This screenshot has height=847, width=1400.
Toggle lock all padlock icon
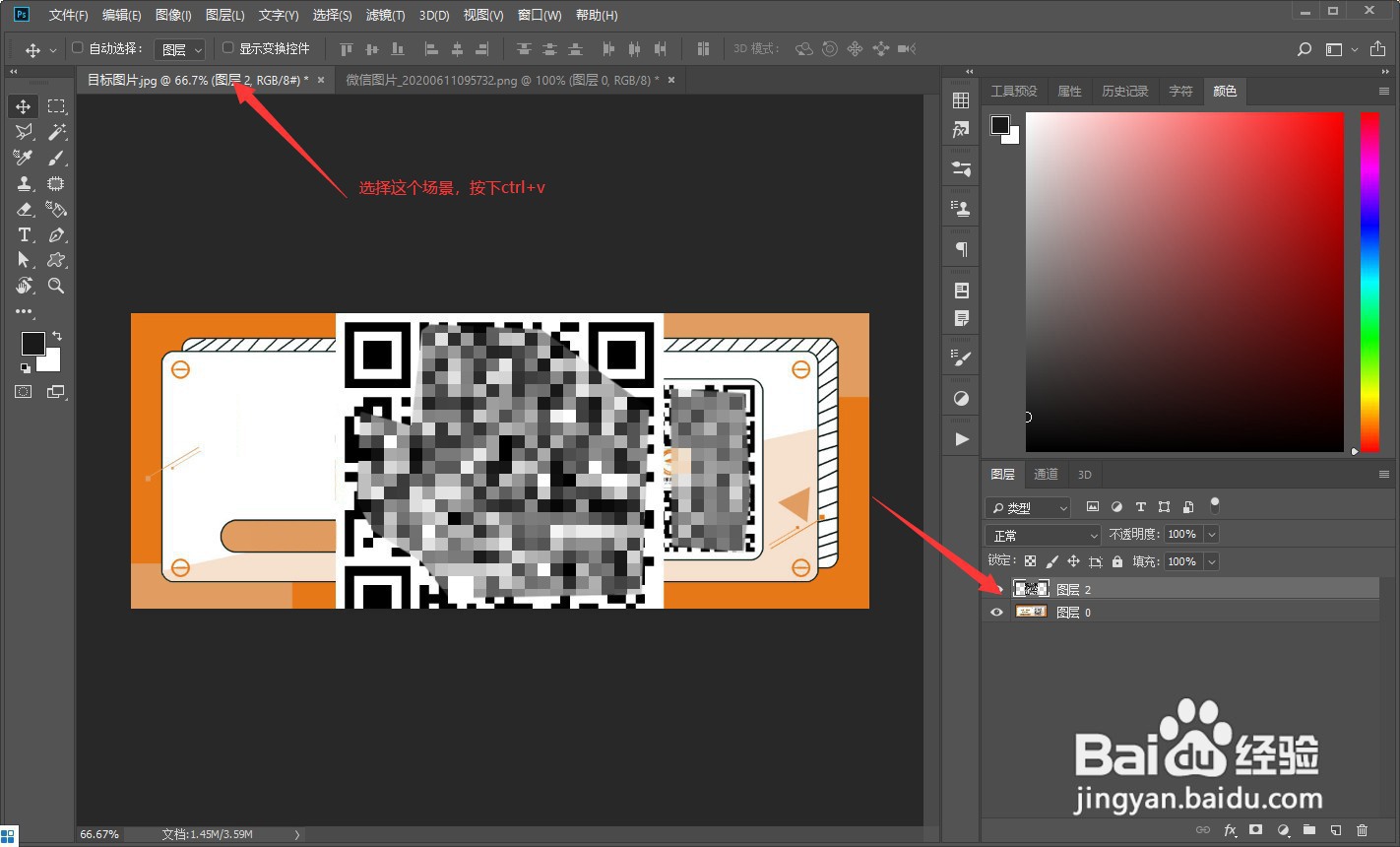tap(1116, 561)
